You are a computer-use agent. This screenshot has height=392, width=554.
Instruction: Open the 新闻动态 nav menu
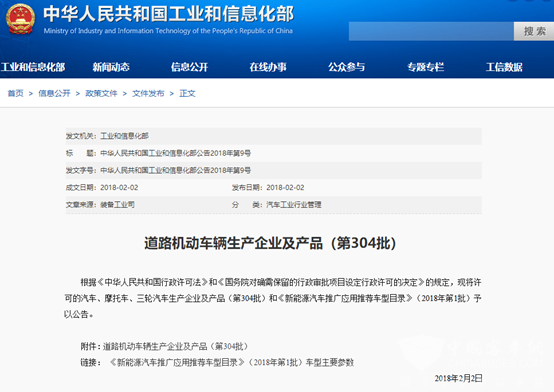click(x=111, y=67)
